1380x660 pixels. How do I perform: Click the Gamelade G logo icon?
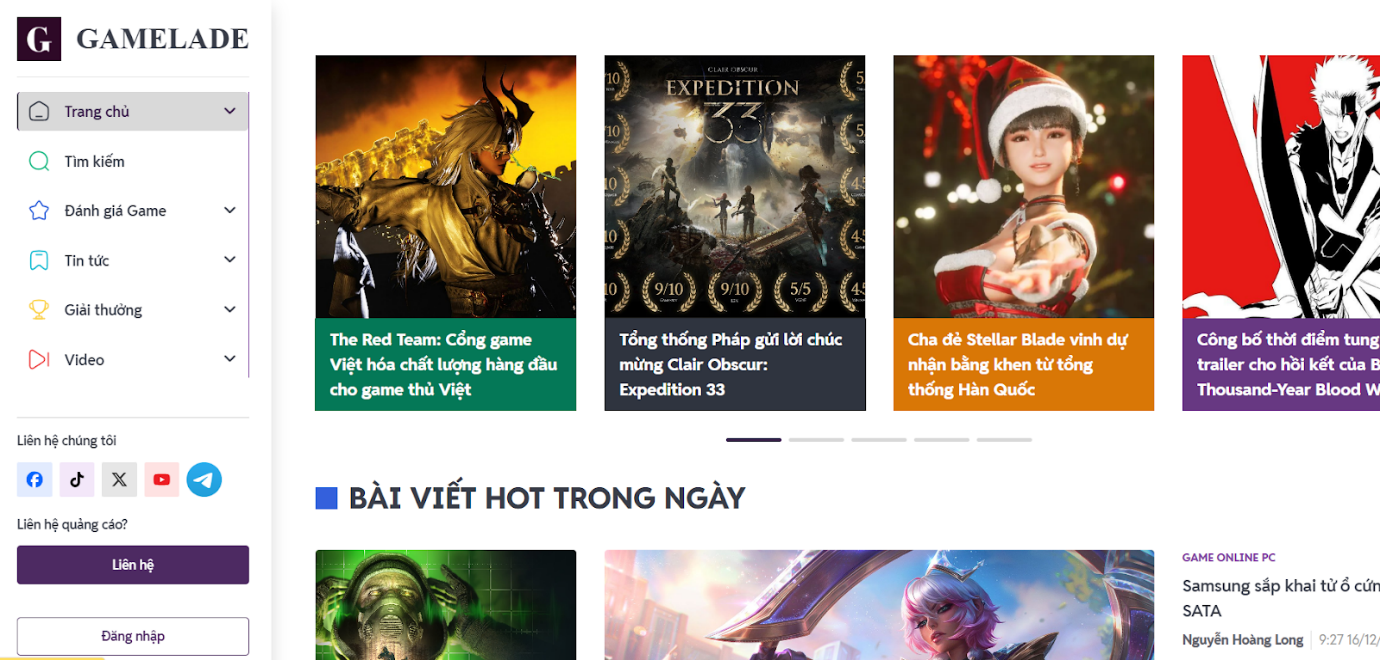(x=39, y=39)
